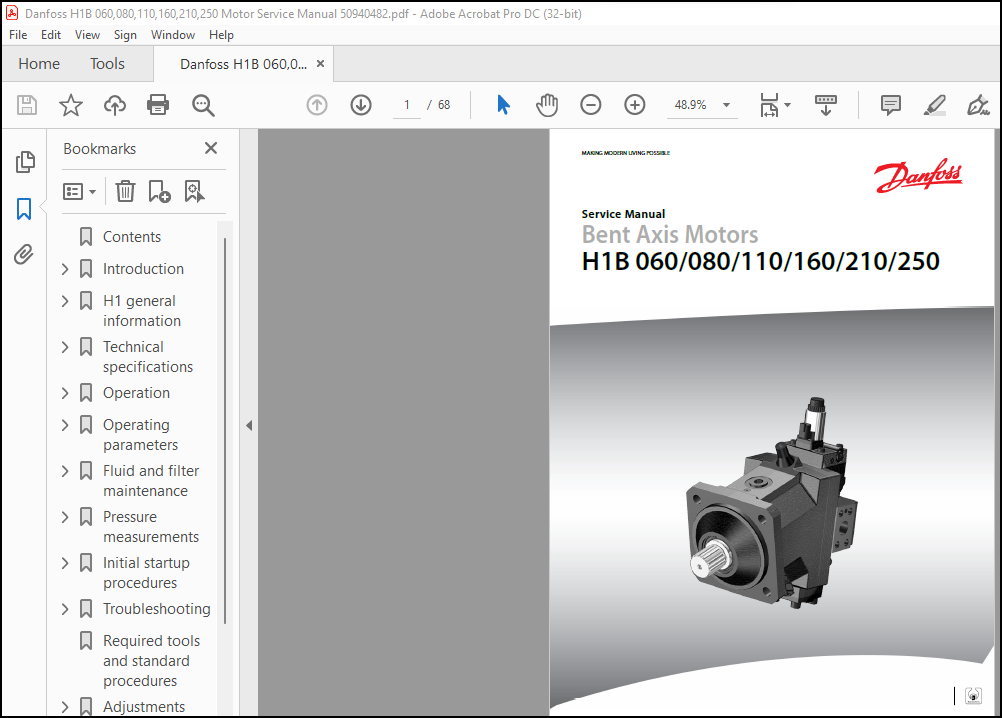This screenshot has height=718, width=1002.
Task: Open the Window menu
Action: click(x=173, y=34)
